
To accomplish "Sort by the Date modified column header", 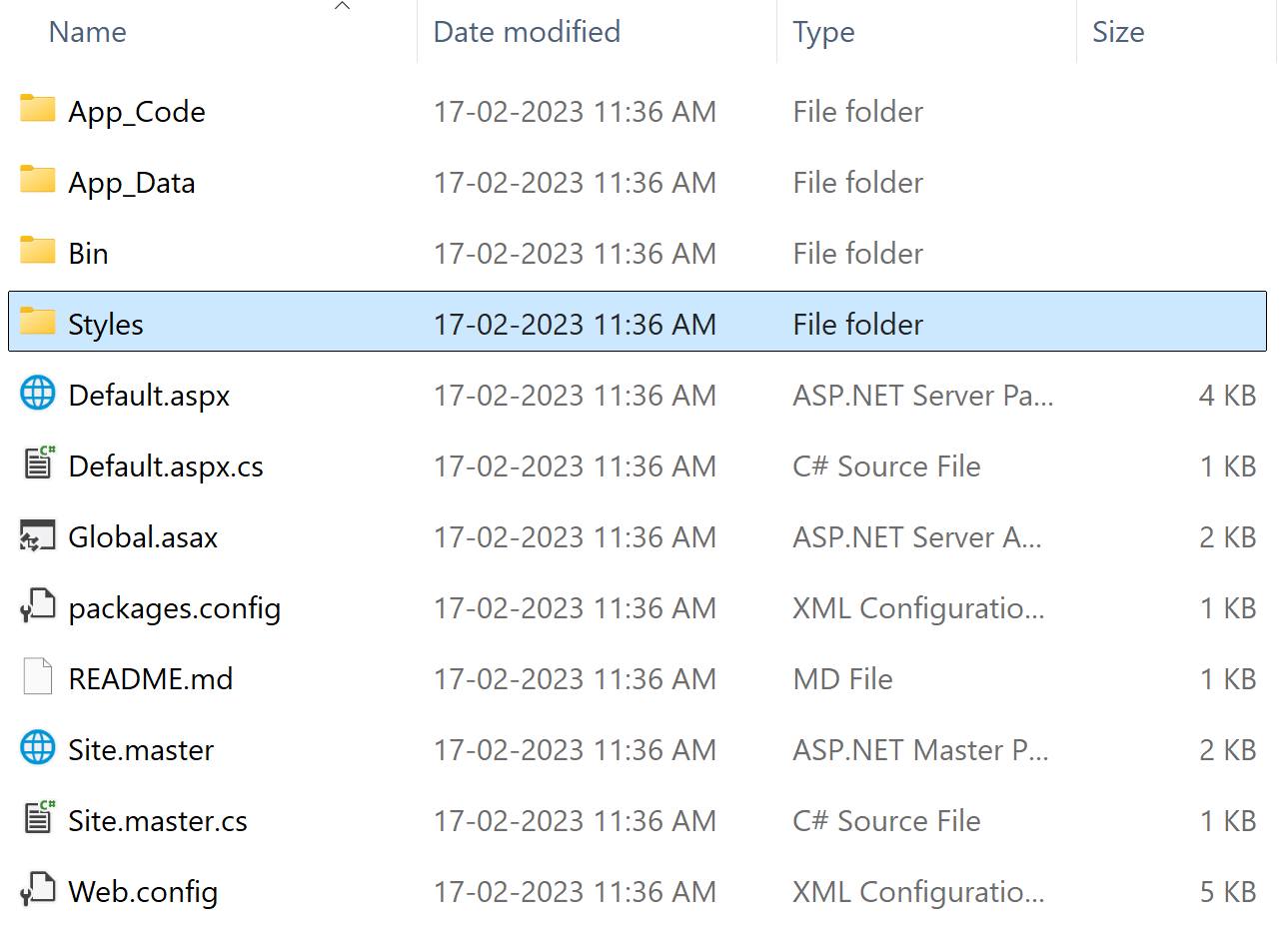I will (527, 33).
